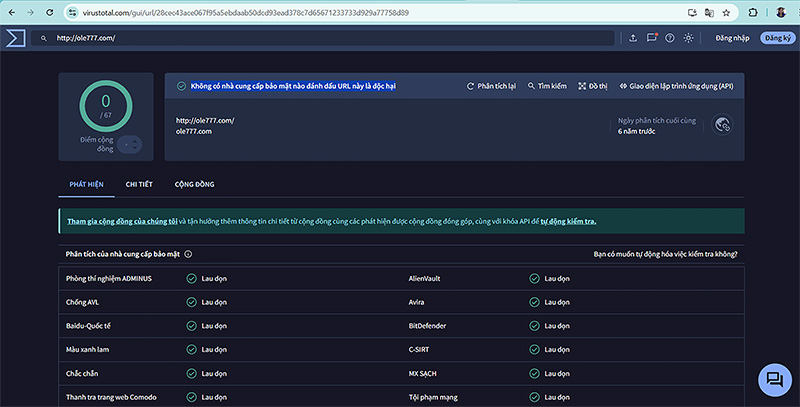Click the globe link icon beside last analysis
This screenshot has height=407, width=800.
coord(722,124)
